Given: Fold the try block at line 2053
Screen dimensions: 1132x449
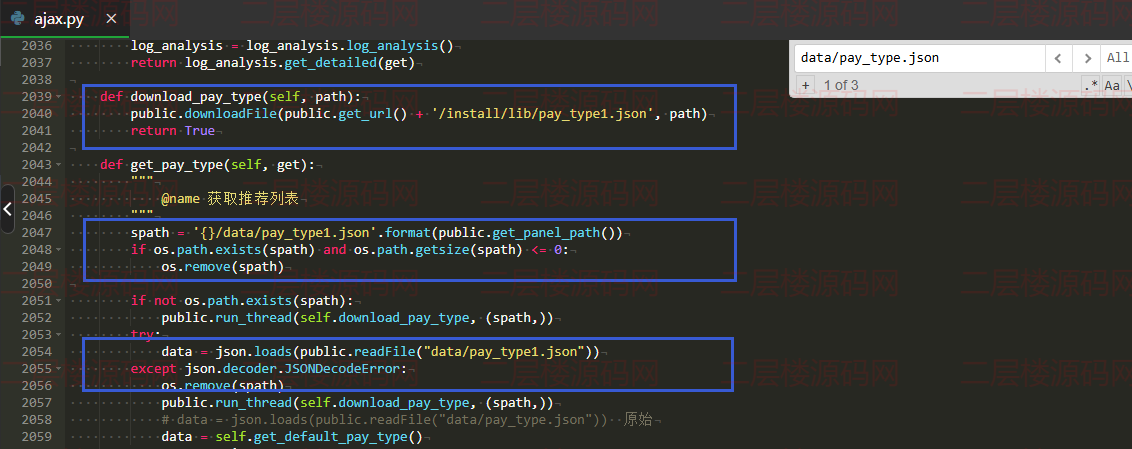Looking at the screenshot, I should point(58,335).
